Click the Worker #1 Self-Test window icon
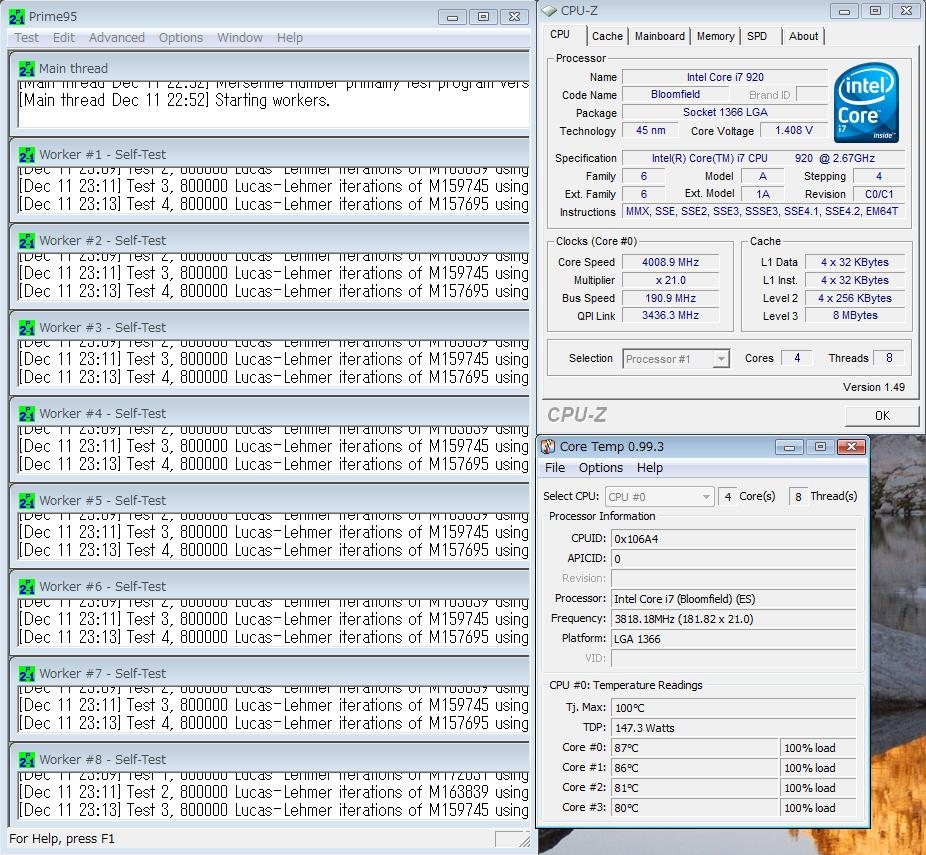This screenshot has height=855, width=926. [27, 155]
